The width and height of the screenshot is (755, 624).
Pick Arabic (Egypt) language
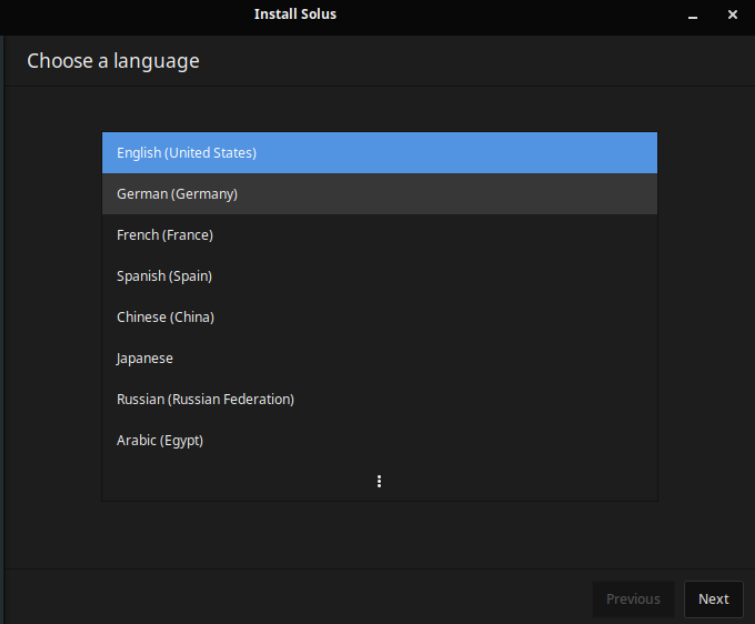click(379, 440)
